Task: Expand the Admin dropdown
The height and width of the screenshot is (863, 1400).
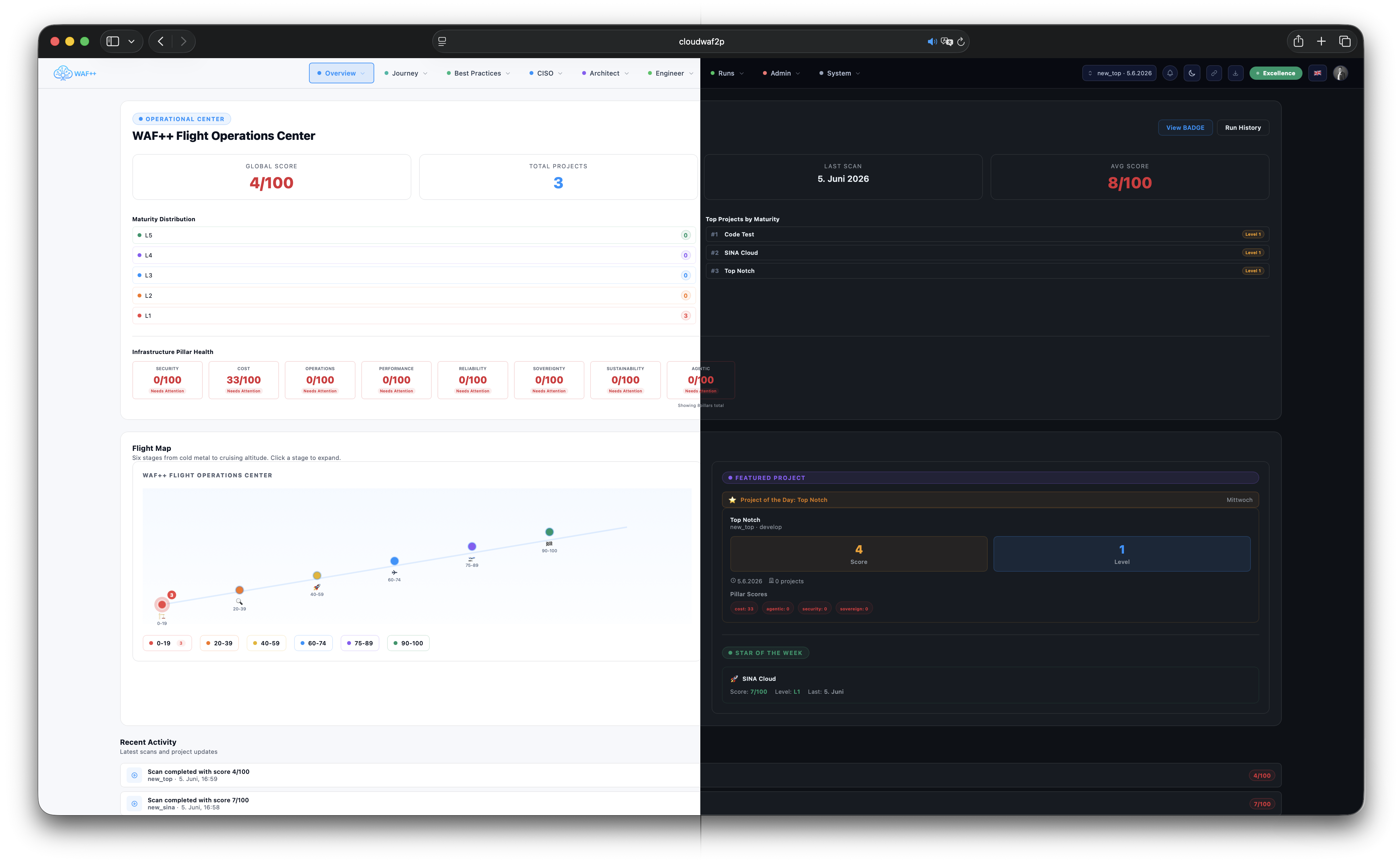Action: [x=781, y=73]
